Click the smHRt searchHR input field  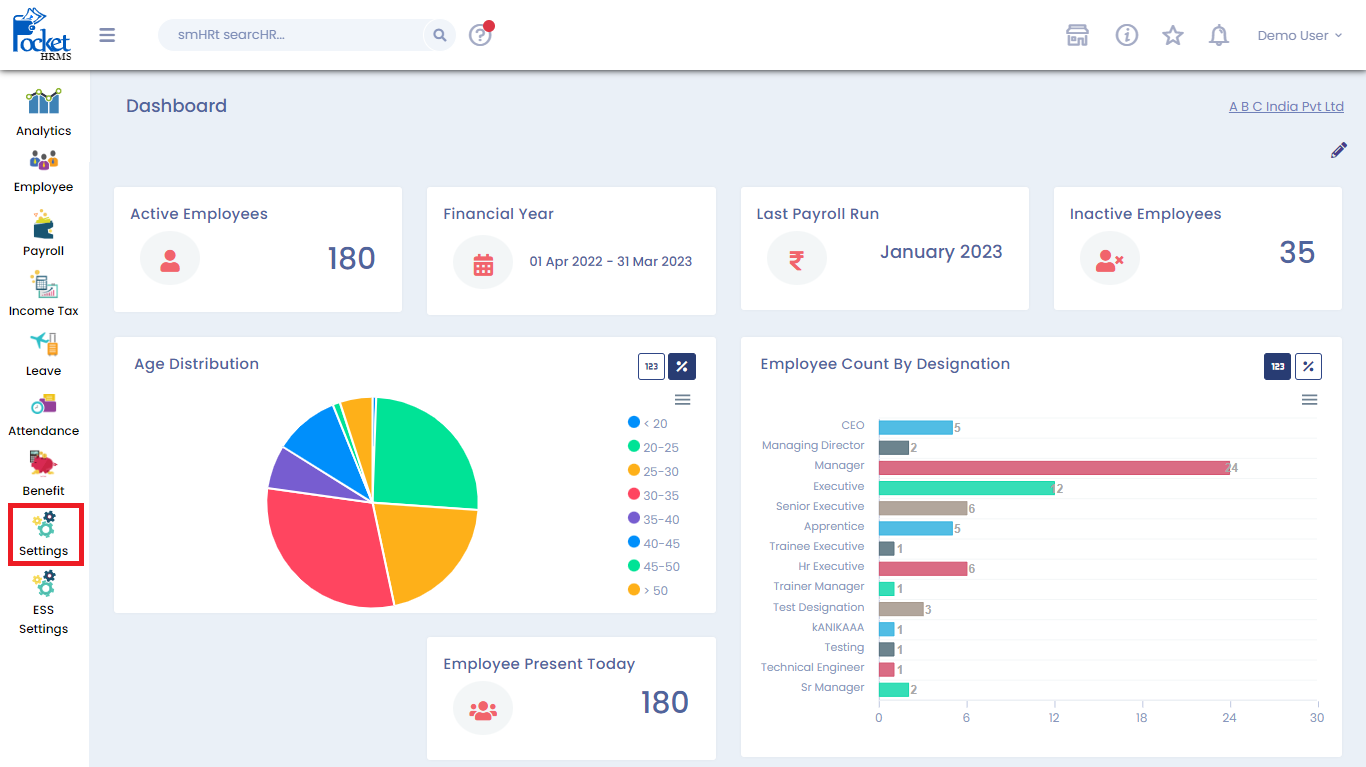(290, 35)
